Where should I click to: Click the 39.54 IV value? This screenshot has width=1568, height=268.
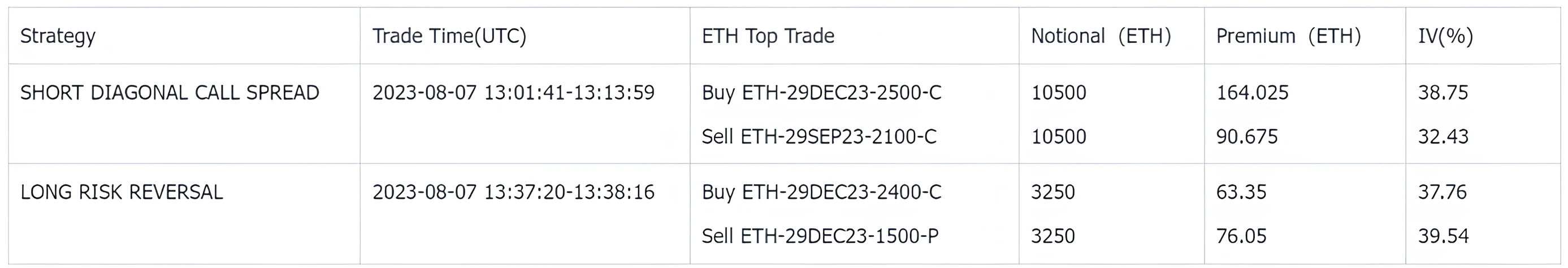coord(1443,236)
